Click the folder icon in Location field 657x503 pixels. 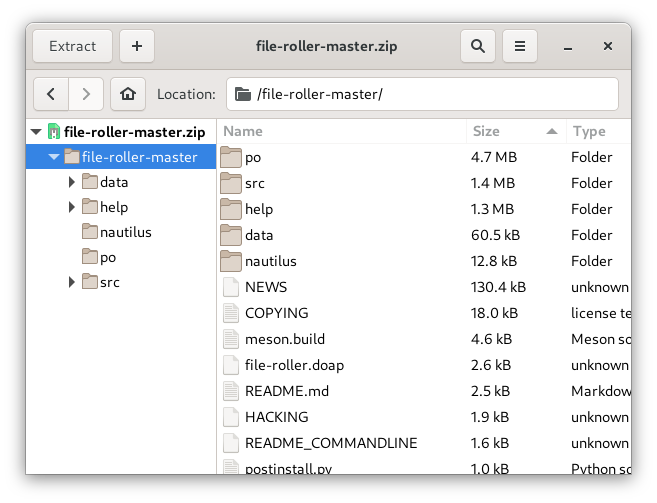tap(243, 94)
